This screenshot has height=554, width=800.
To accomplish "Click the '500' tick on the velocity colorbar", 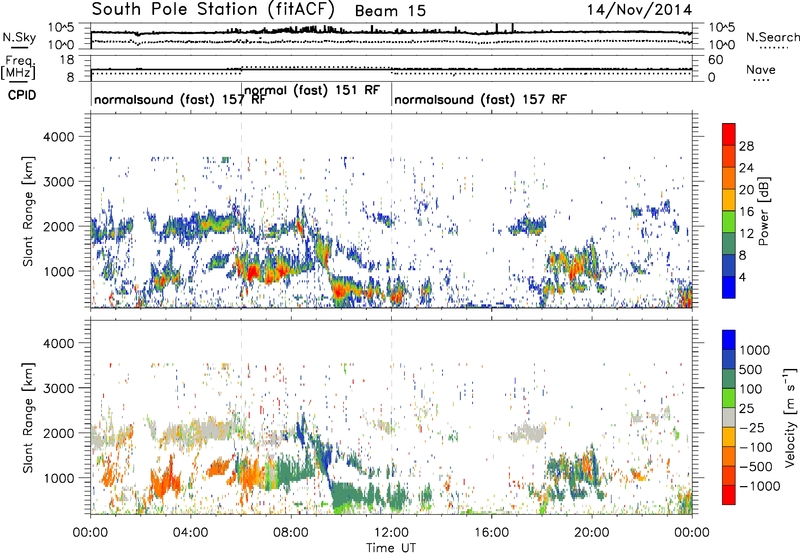I will [x=751, y=370].
